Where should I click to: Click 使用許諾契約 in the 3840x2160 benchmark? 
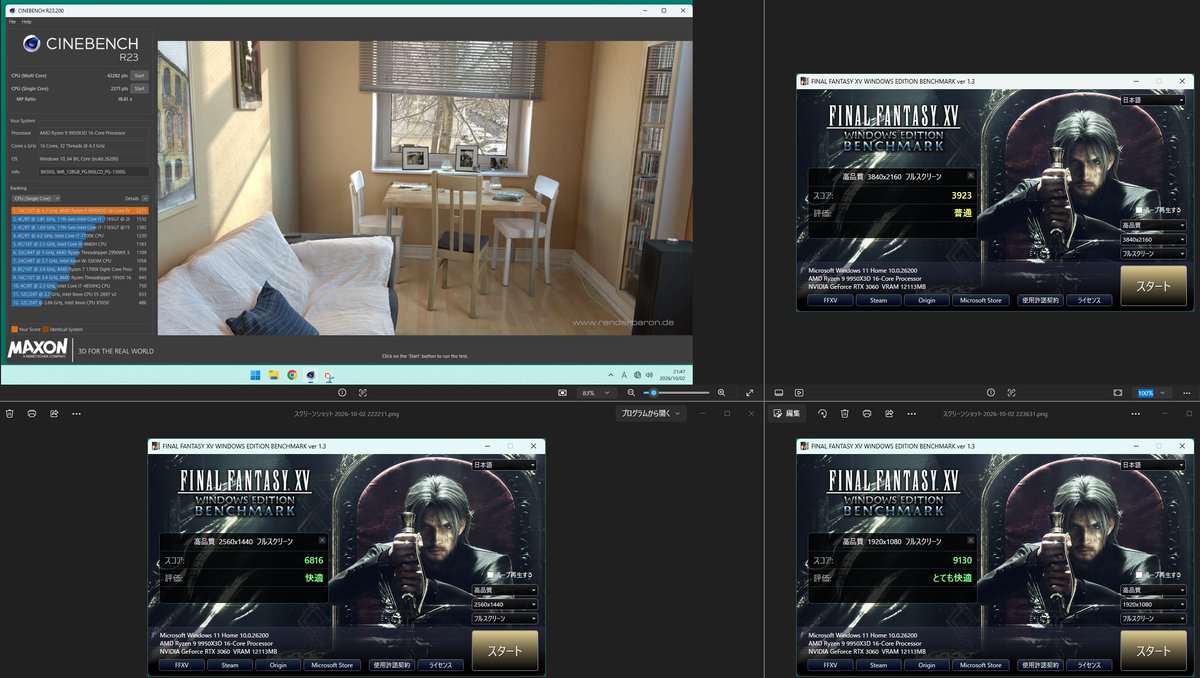[1040, 300]
